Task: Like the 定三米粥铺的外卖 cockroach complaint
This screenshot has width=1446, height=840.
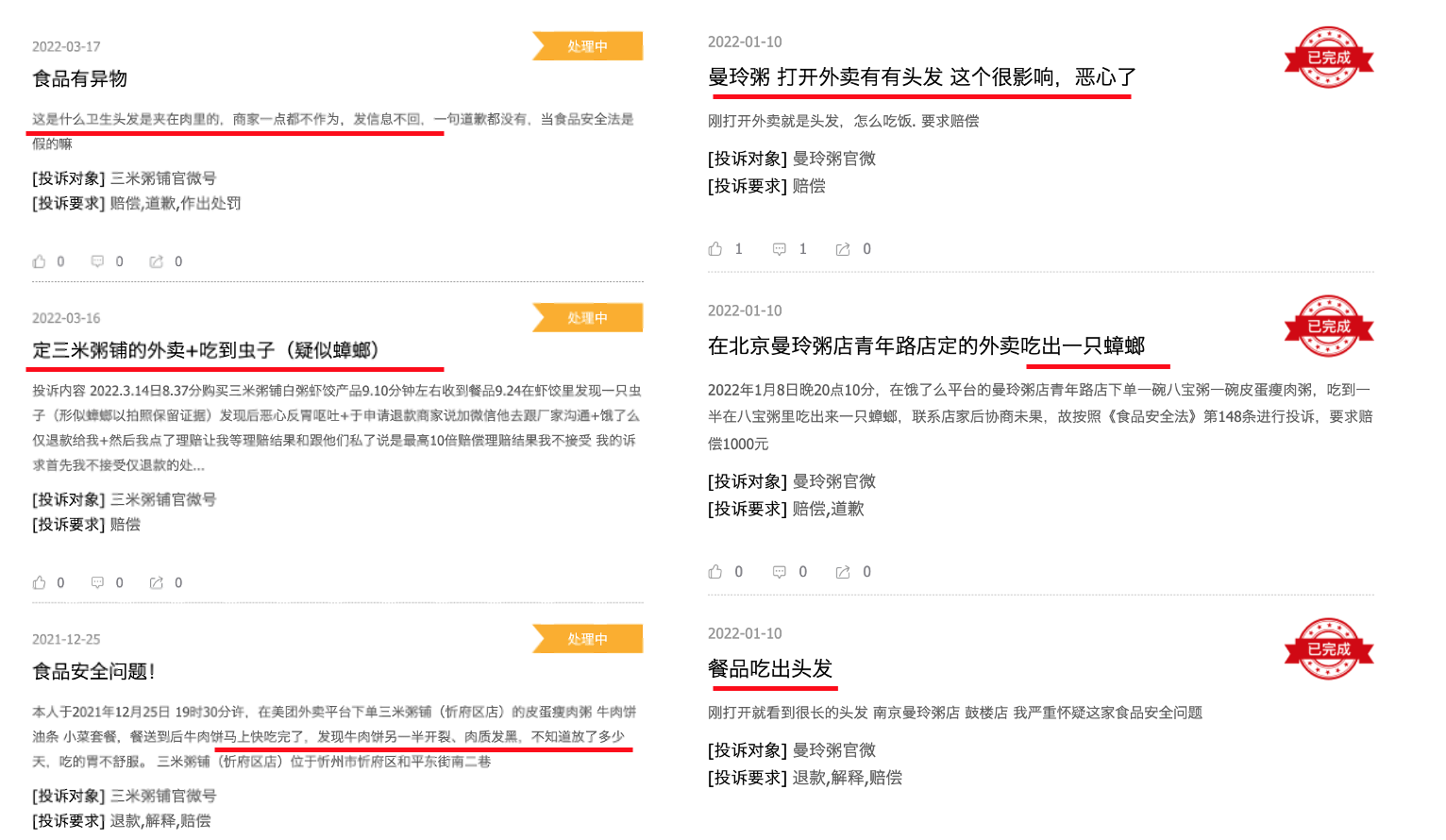Action: 40,582
